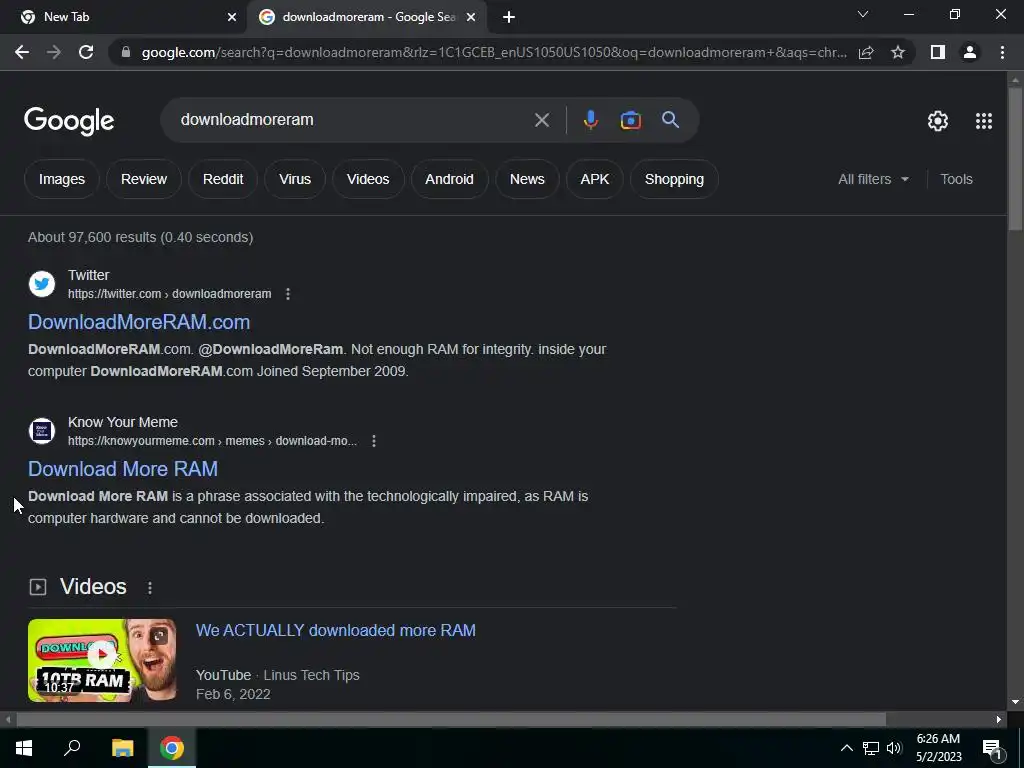1024x768 pixels.
Task: Open the search Tools options
Action: point(956,179)
